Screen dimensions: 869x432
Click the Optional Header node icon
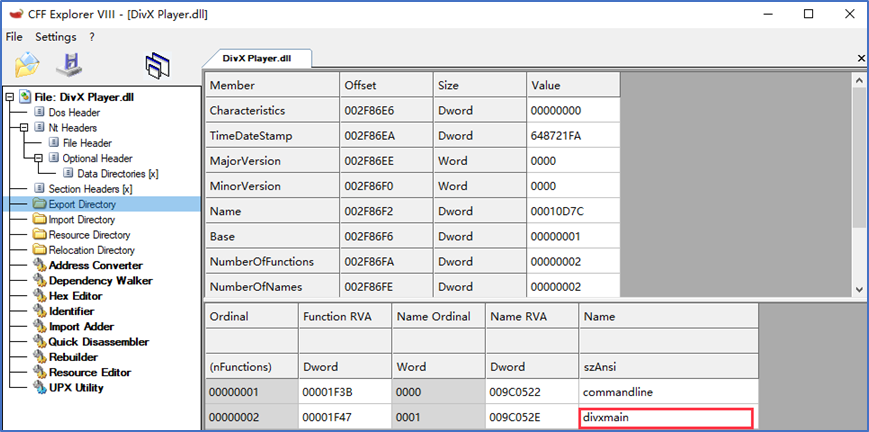click(x=54, y=158)
